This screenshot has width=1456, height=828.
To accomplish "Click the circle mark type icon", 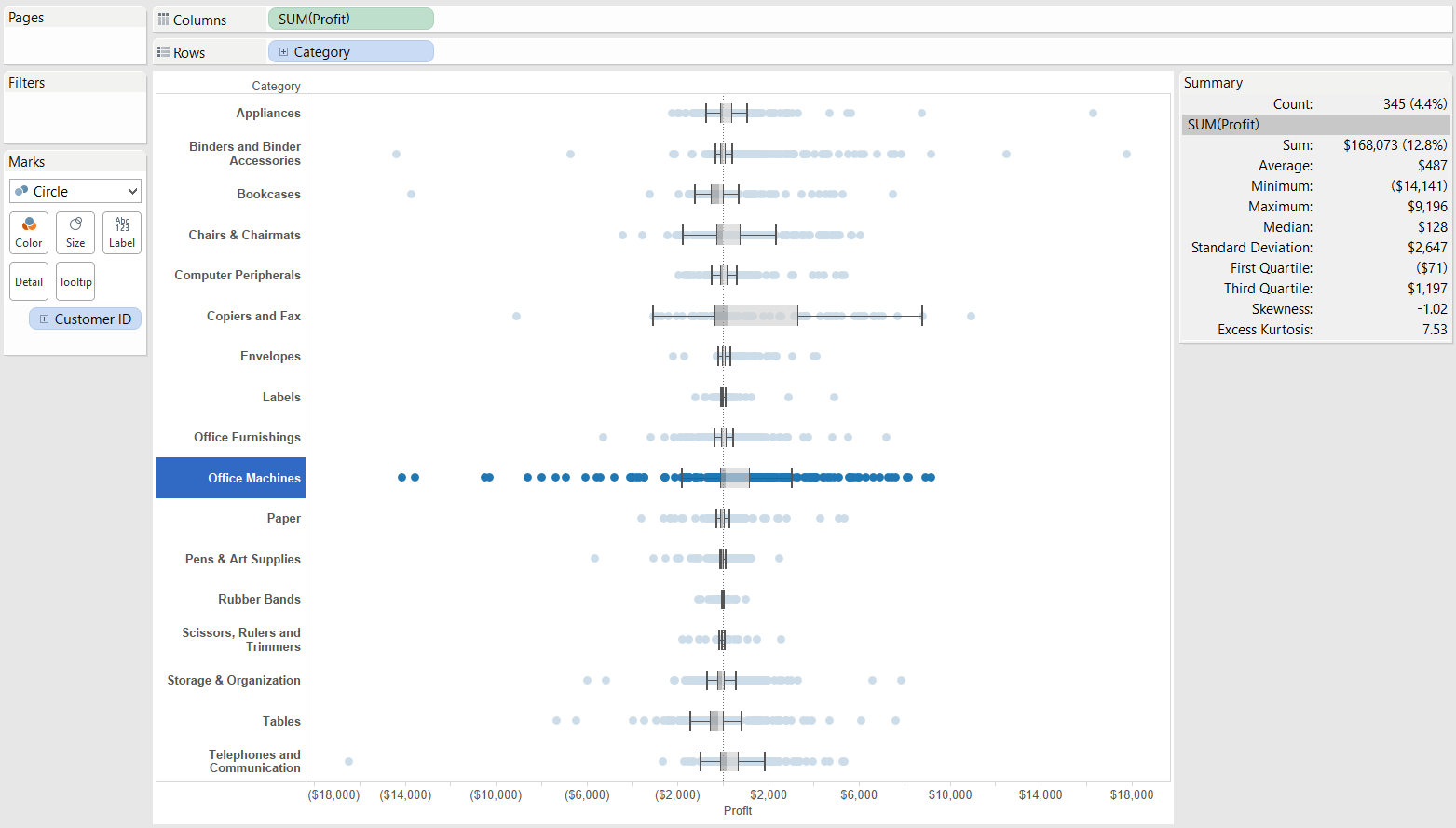I will 21,191.
